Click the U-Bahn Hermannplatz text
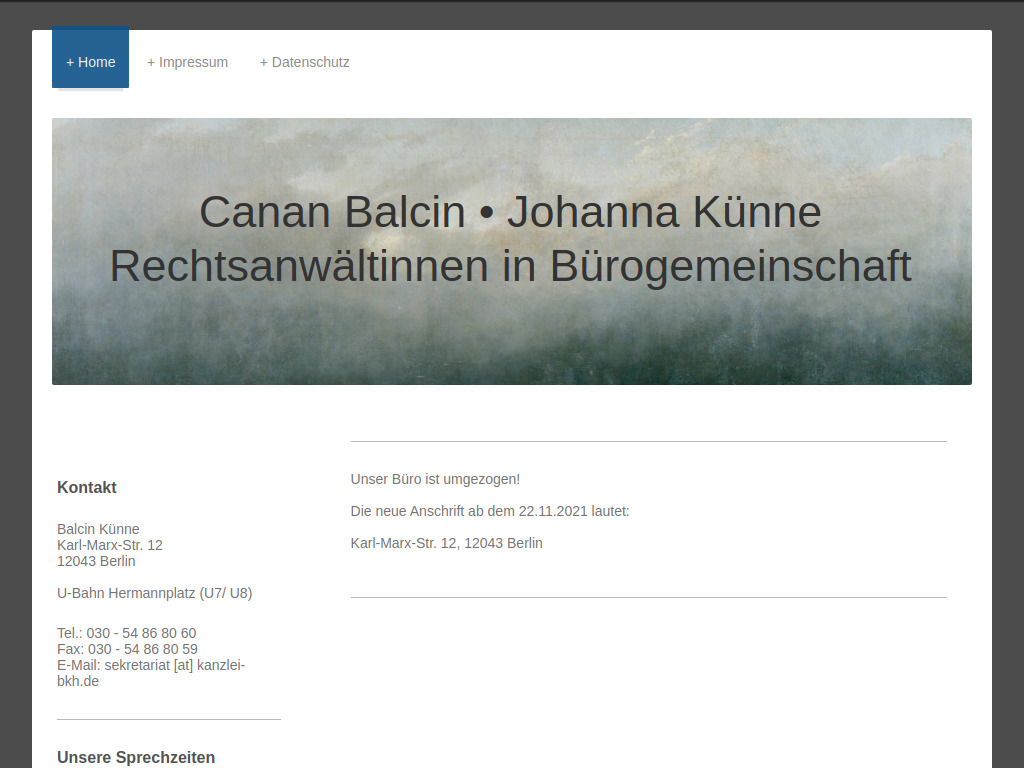The image size is (1024, 768). tap(155, 592)
